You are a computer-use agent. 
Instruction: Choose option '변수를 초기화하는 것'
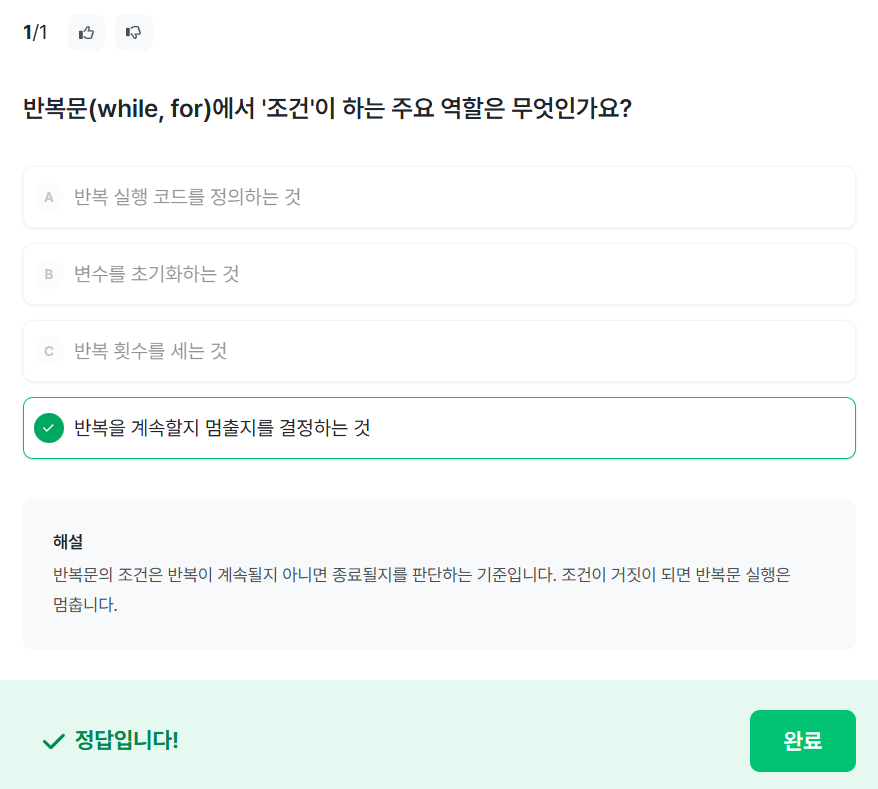(157, 274)
